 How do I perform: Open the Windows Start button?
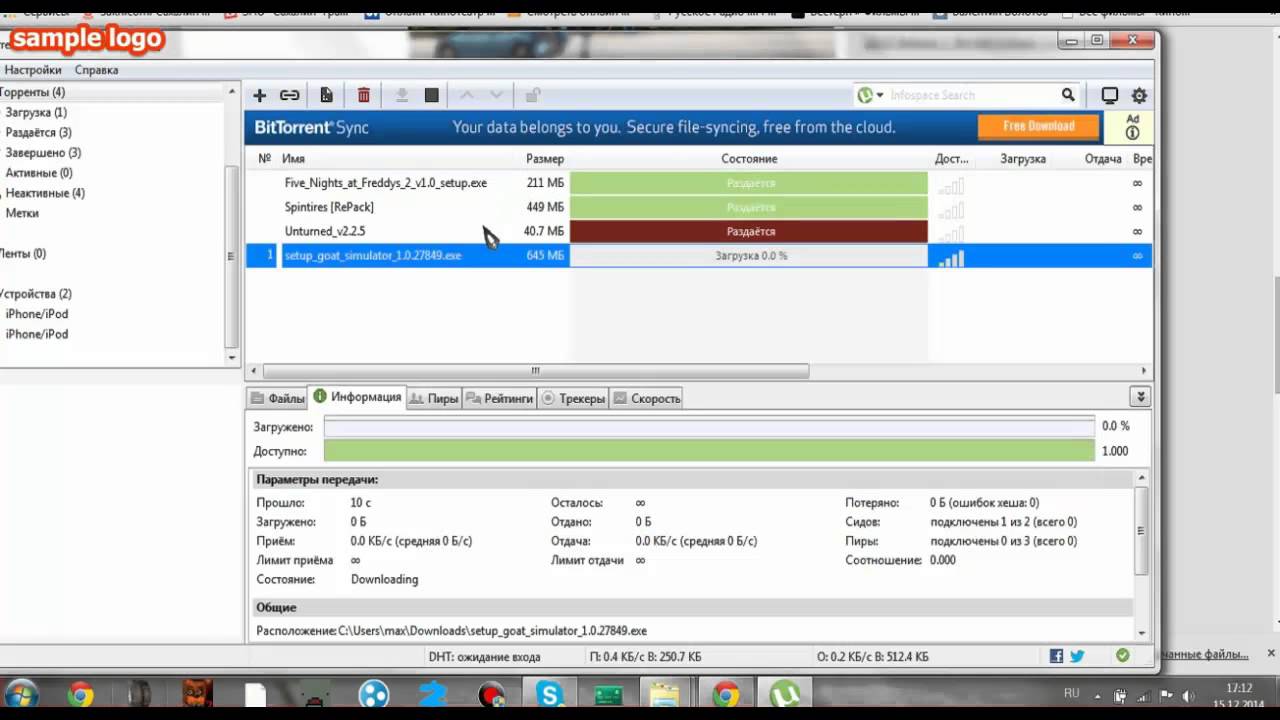click(21, 695)
